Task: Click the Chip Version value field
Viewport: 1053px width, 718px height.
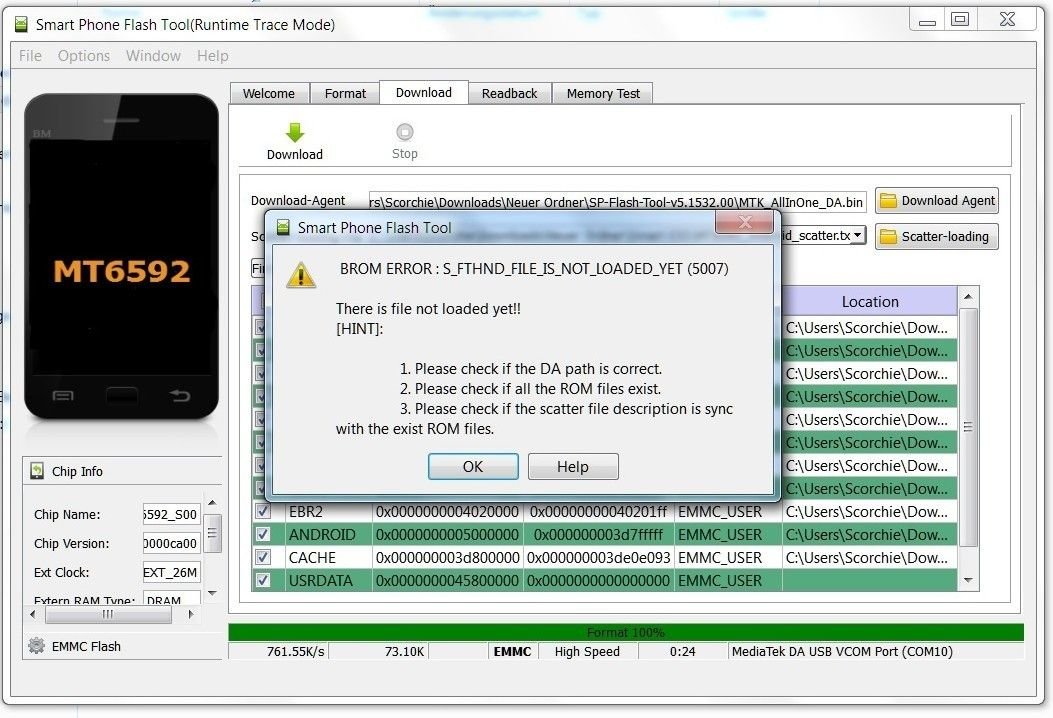Action: click(171, 543)
